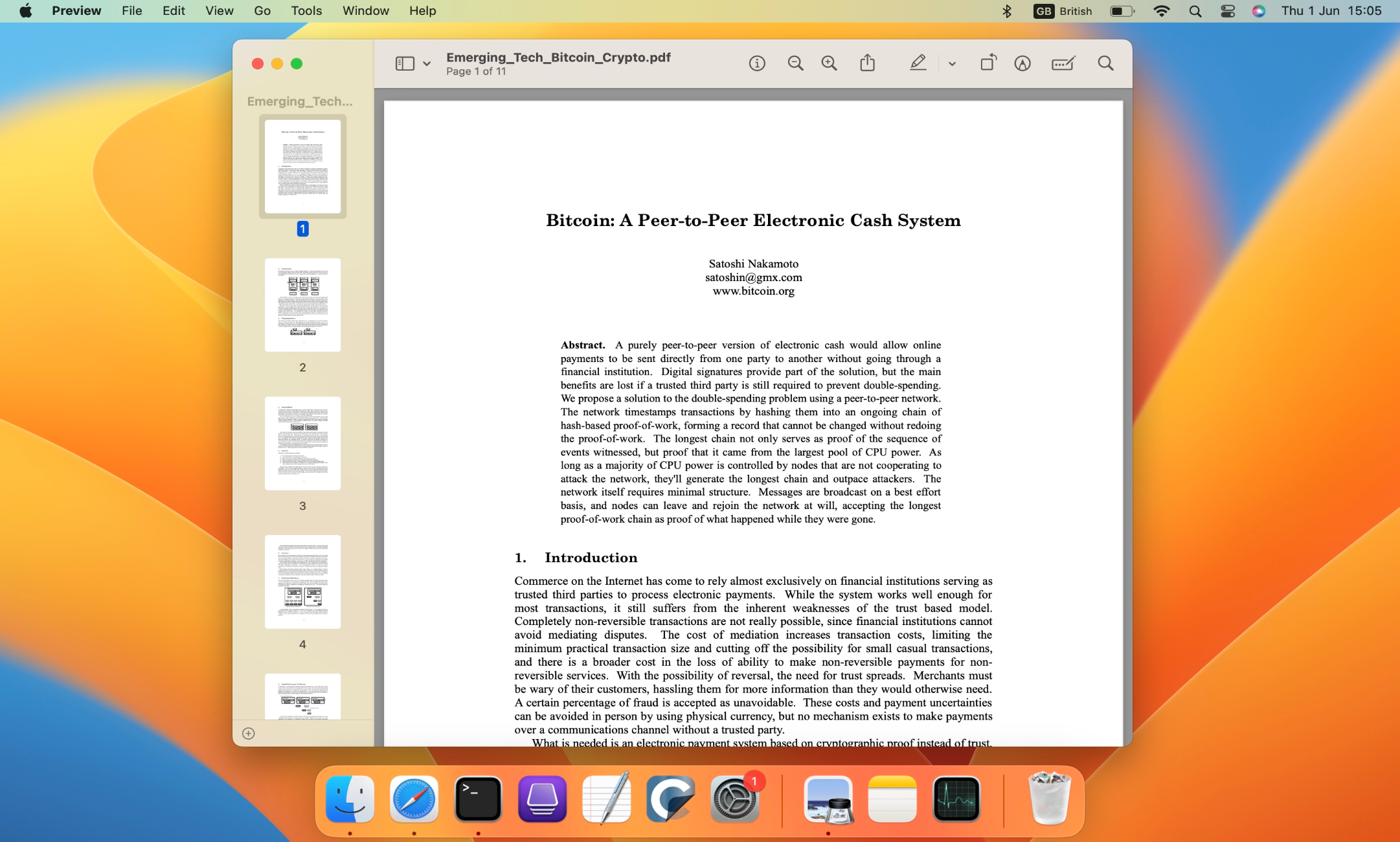
Task: Toggle Wi-Fi status icon in menu bar
Action: point(1162,11)
